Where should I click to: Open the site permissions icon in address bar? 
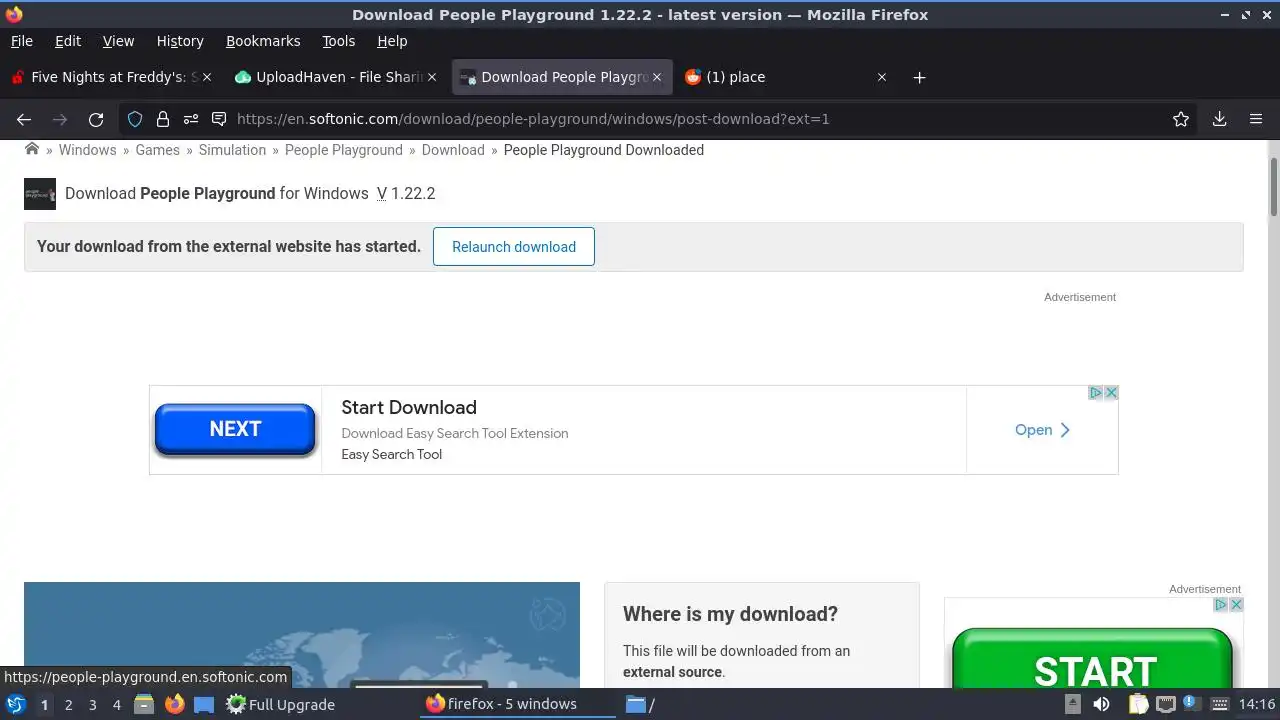click(191, 119)
